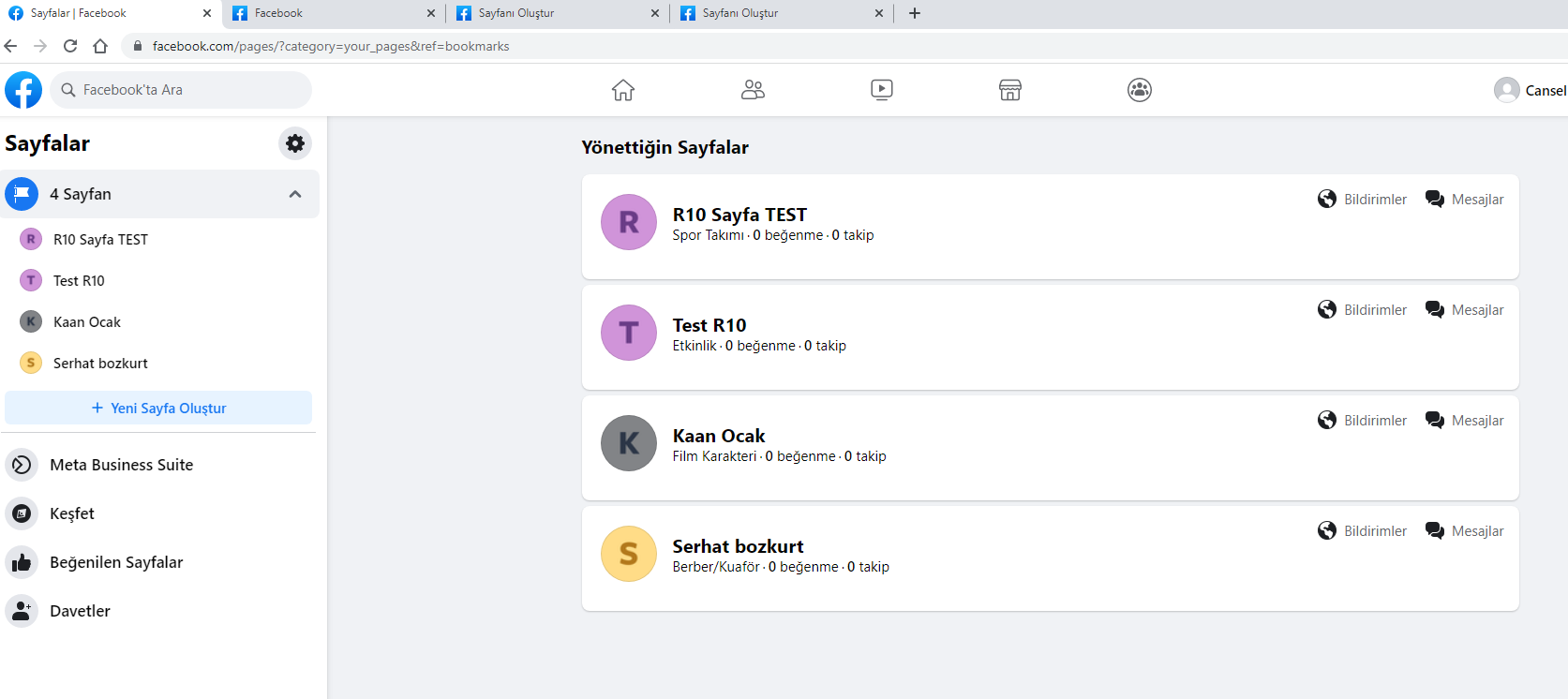Open Bildirimler for Serhat bozkurt
1568x699 pixels.
point(1375,531)
